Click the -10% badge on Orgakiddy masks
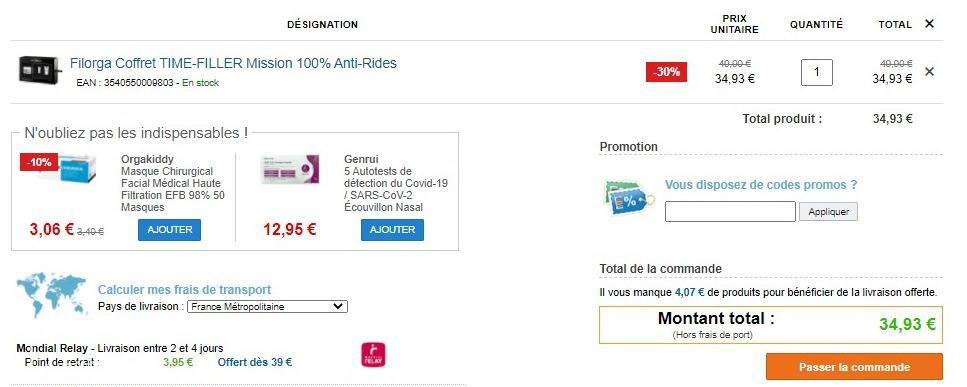Viewport: 967px width, 387px height. click(x=39, y=163)
